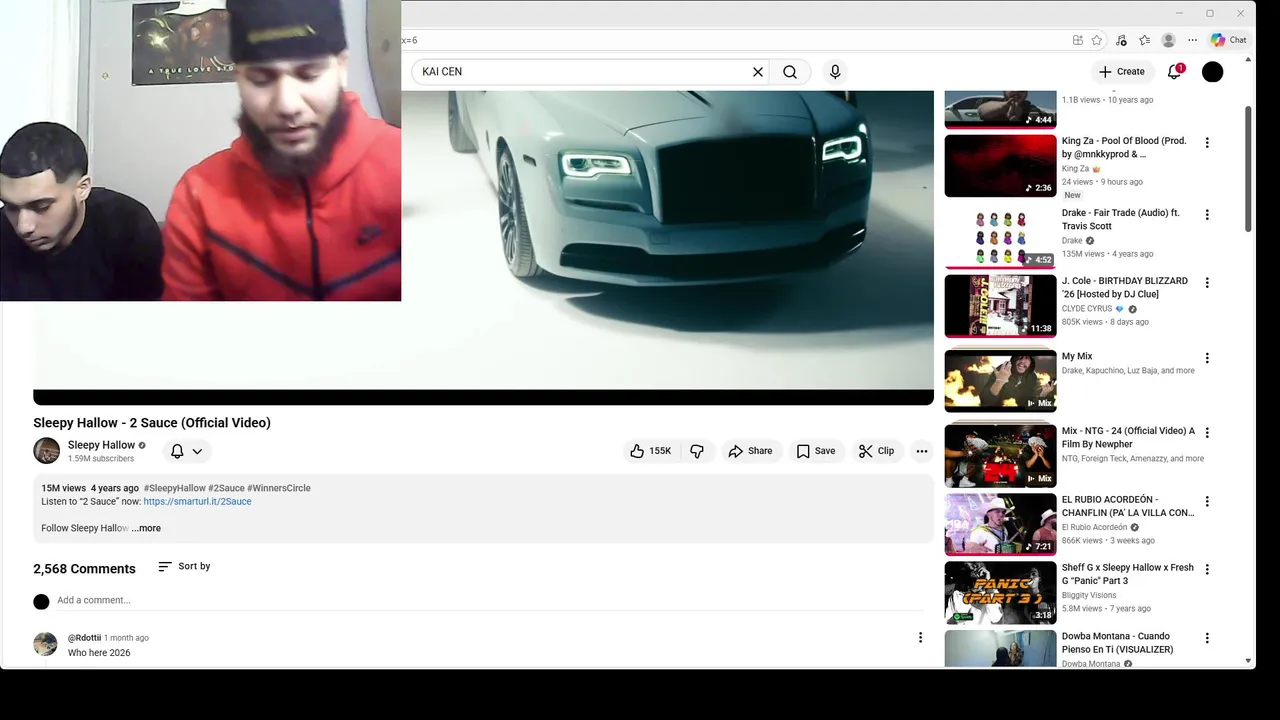1280x720 pixels.
Task: Play J. Cole BIRTHDAY BLIZZARD thumbnail
Action: pos(1000,306)
